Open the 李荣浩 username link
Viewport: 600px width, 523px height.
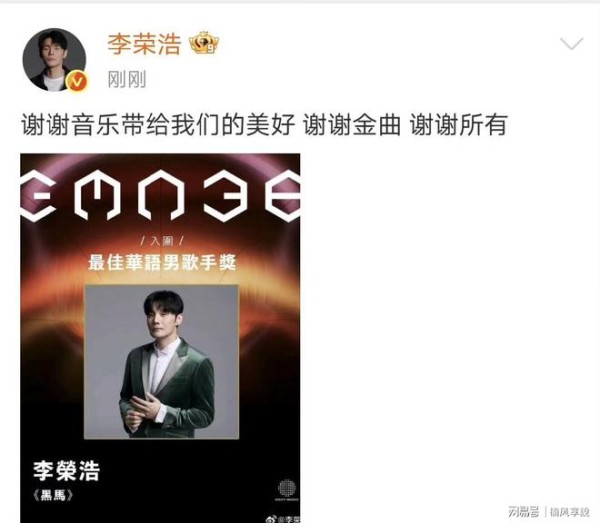(144, 44)
